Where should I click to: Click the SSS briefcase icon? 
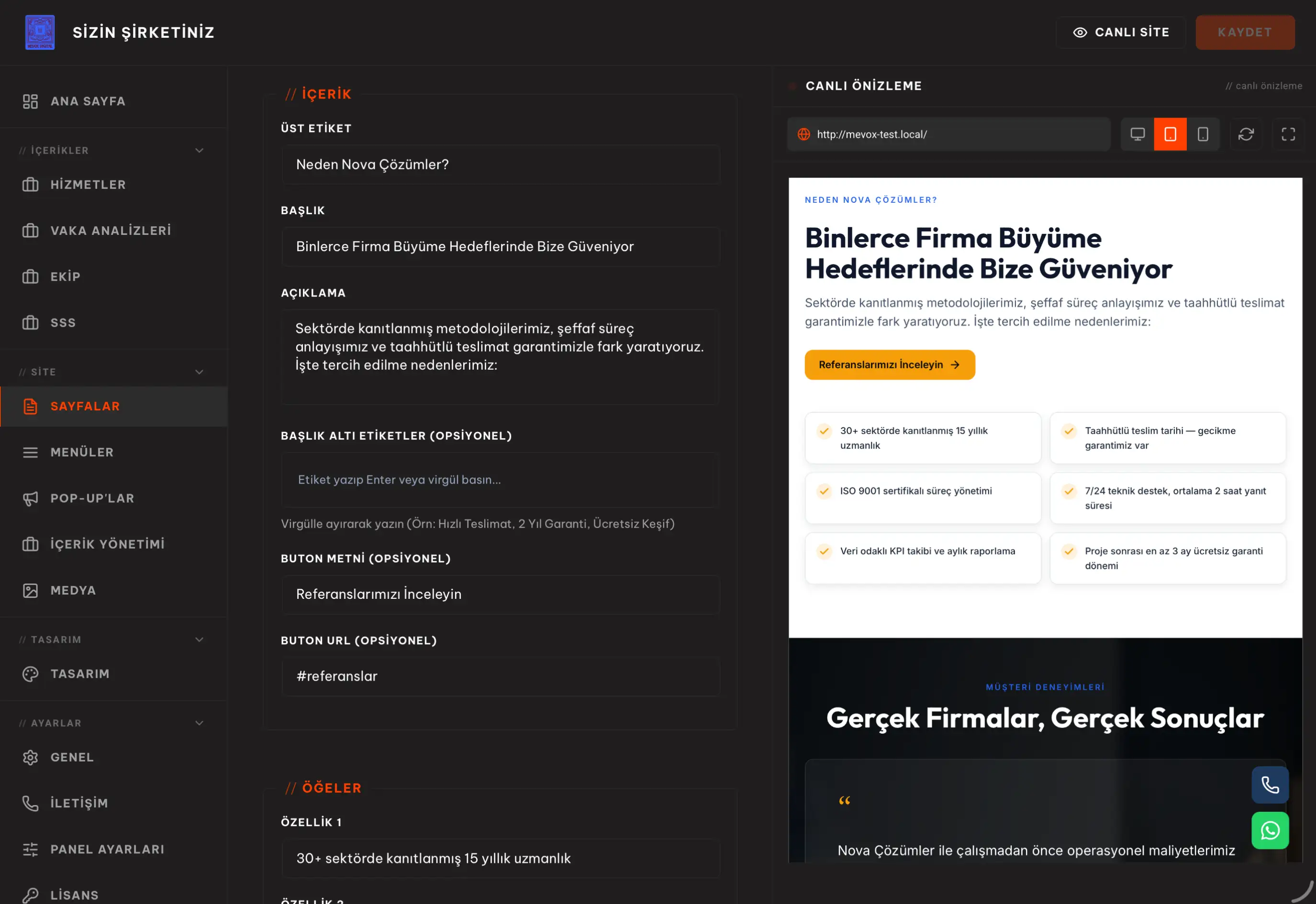(30, 322)
